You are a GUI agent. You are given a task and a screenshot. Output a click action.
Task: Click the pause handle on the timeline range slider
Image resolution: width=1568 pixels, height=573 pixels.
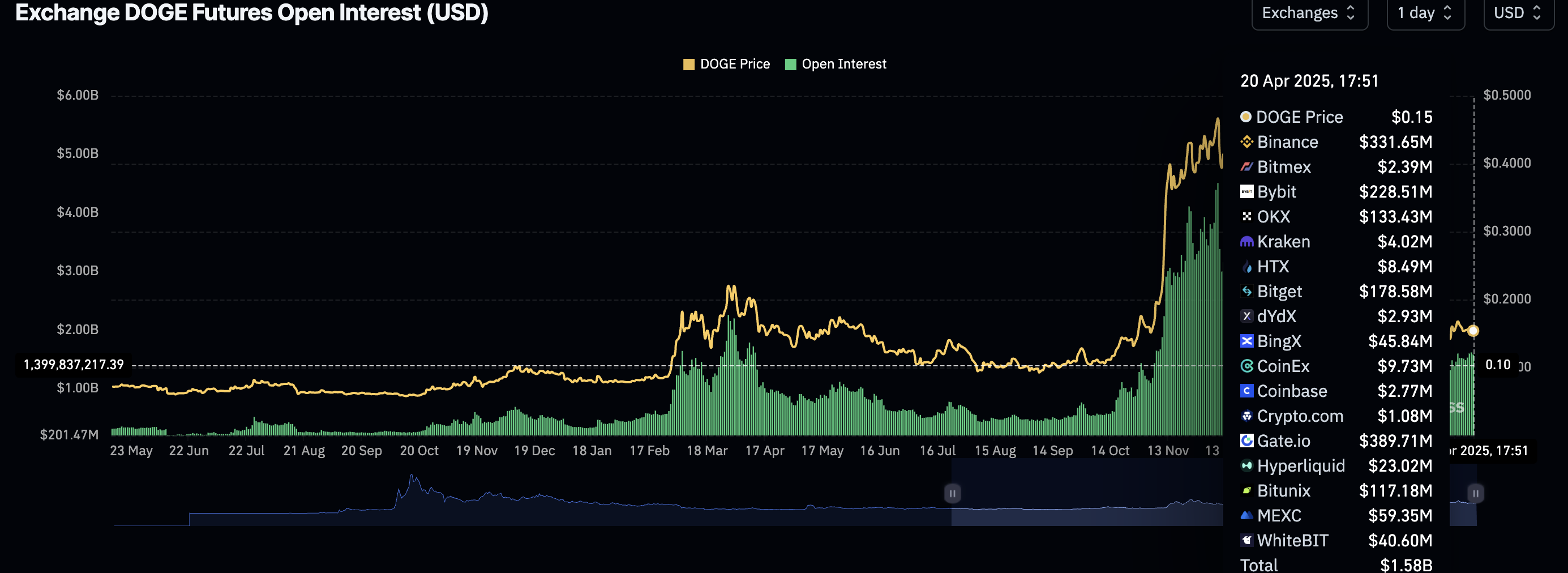click(x=952, y=494)
